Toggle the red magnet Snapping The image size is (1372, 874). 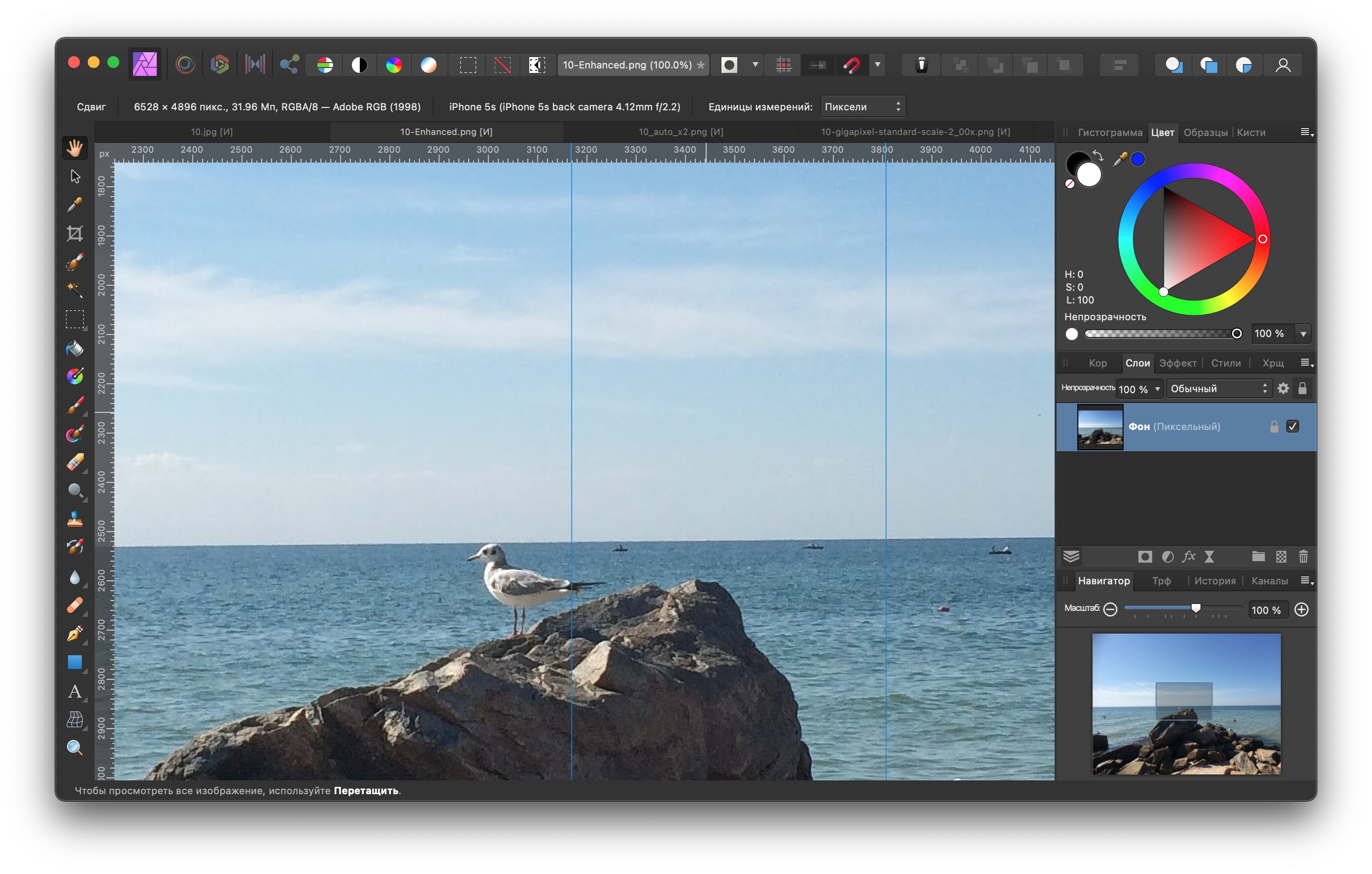tap(852, 65)
